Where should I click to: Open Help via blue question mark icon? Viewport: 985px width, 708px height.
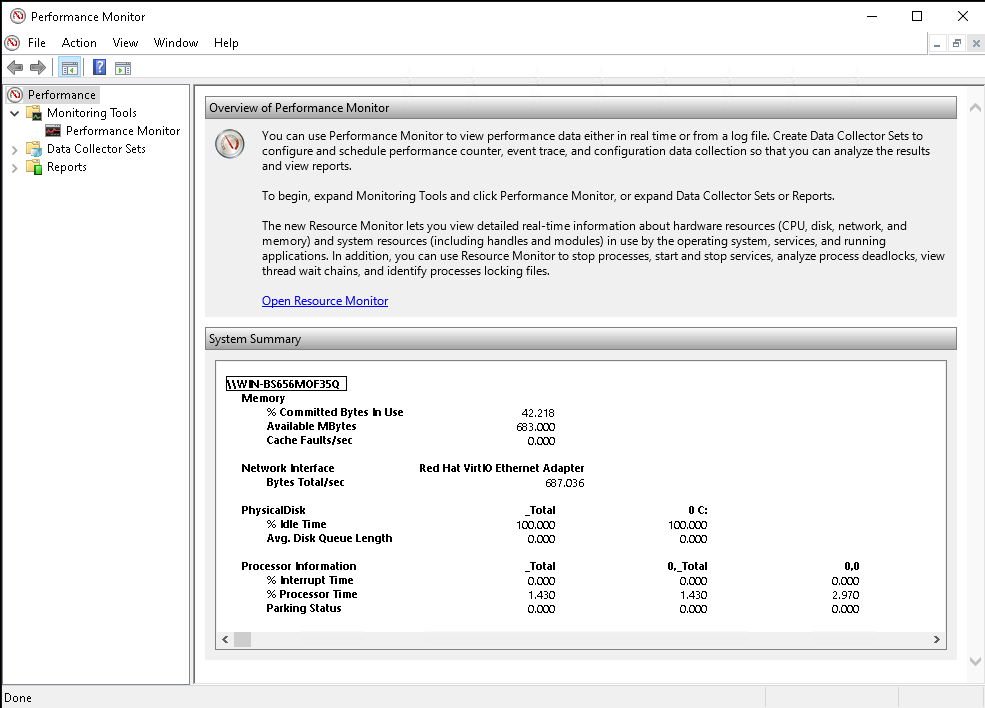coord(99,67)
